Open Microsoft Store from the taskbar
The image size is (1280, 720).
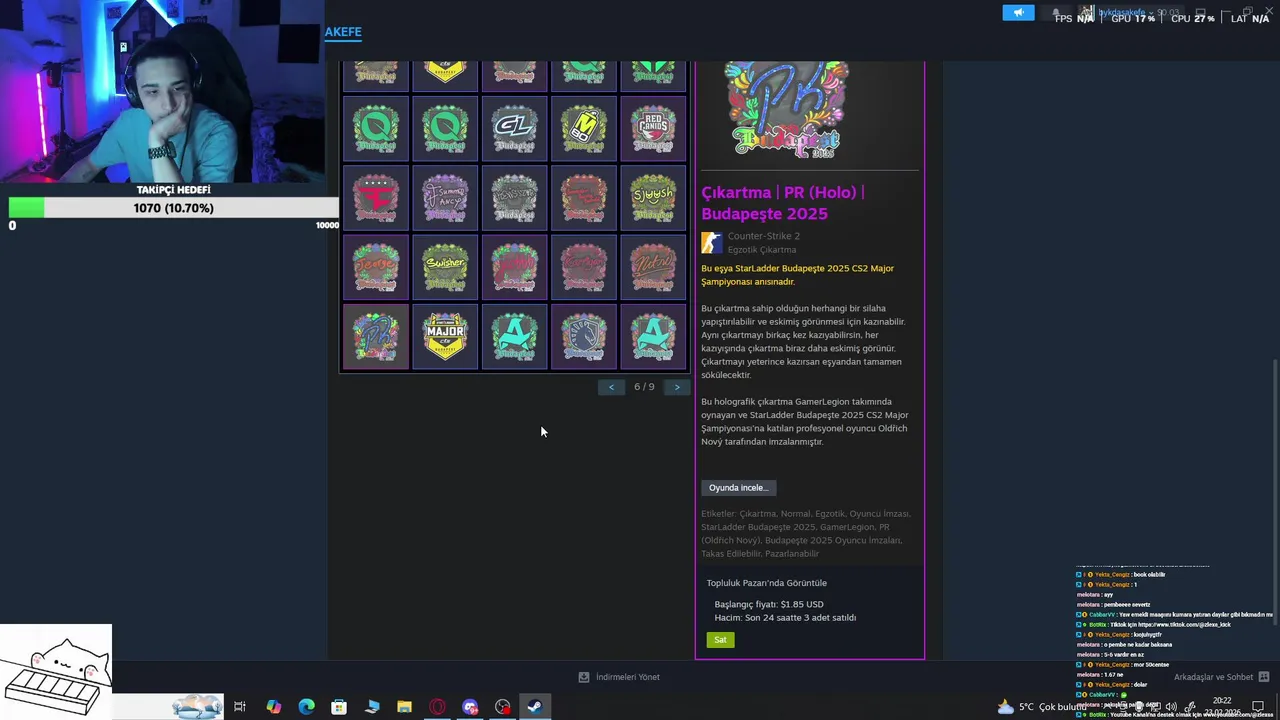[x=339, y=707]
